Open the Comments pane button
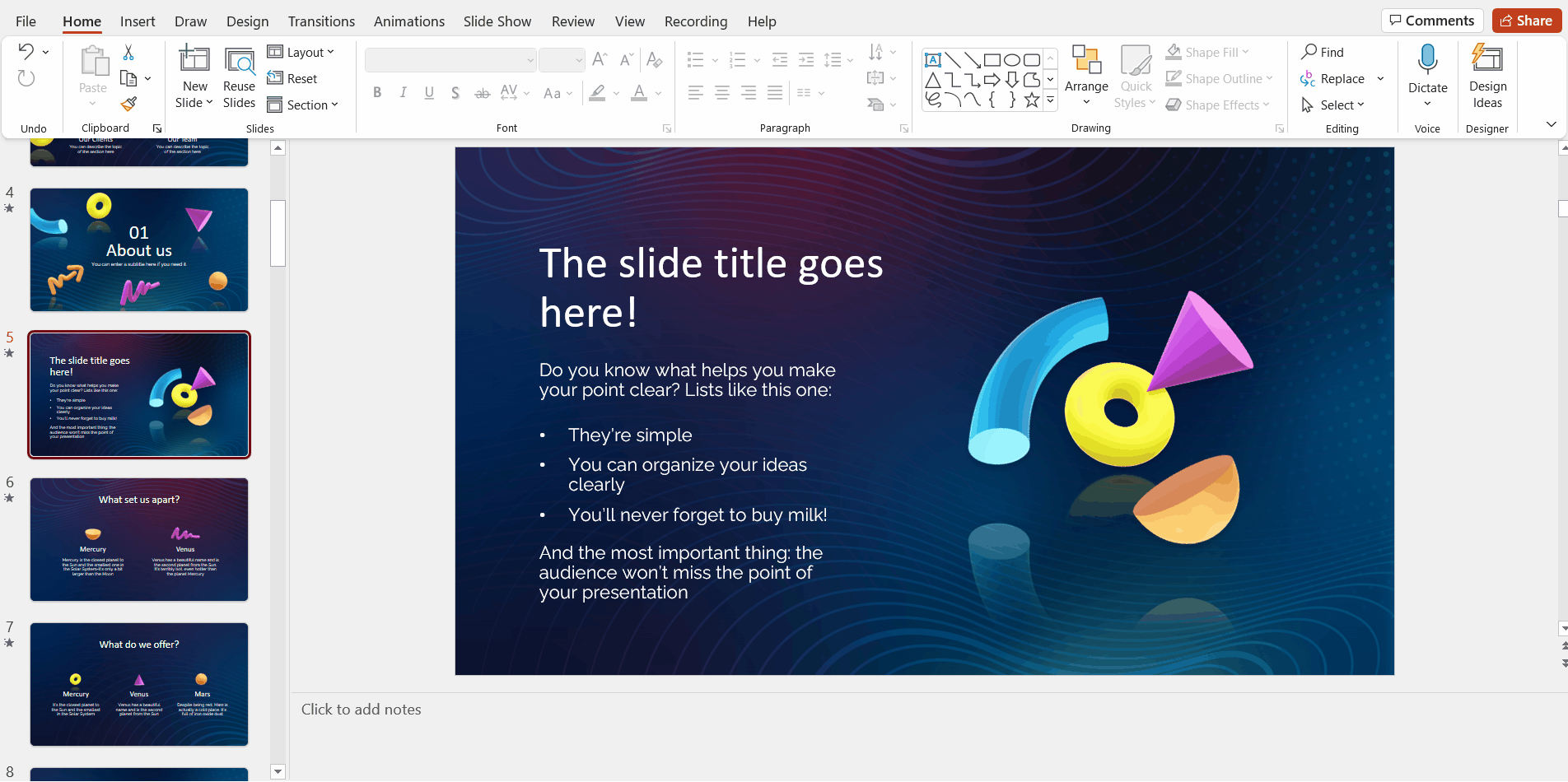 point(1432,21)
